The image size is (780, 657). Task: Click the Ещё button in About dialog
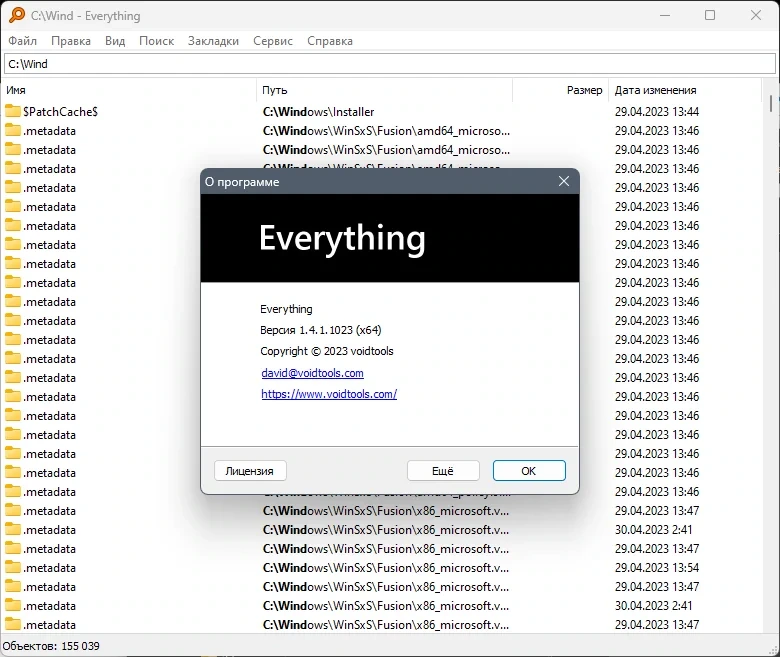pyautogui.click(x=443, y=470)
